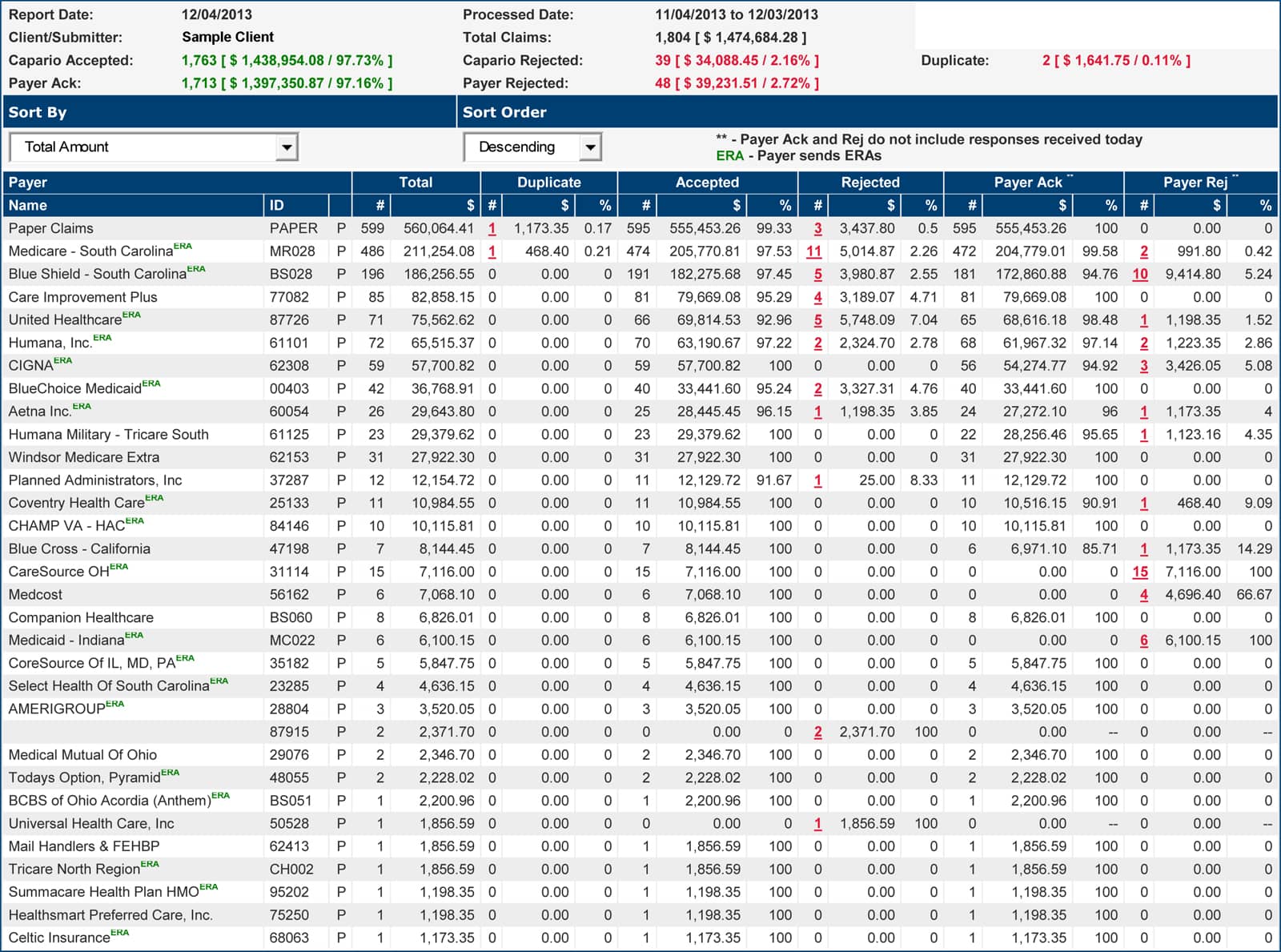Select the Windsor Medicare Extra row name

click(84, 457)
